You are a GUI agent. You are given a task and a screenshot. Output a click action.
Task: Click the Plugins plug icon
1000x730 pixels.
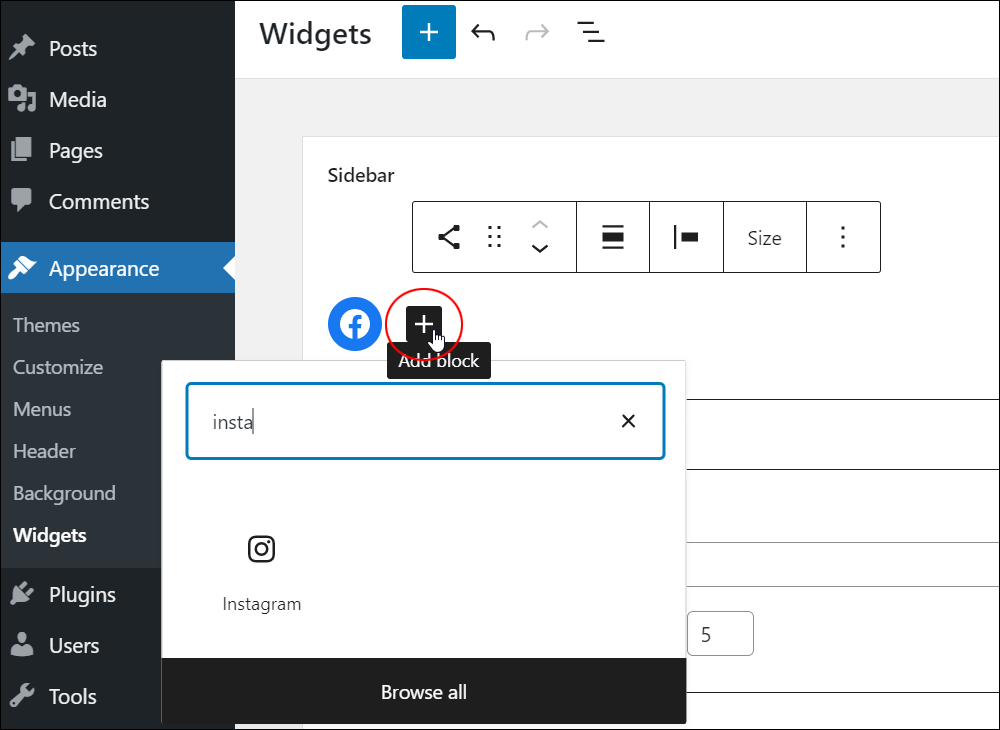click(x=22, y=593)
